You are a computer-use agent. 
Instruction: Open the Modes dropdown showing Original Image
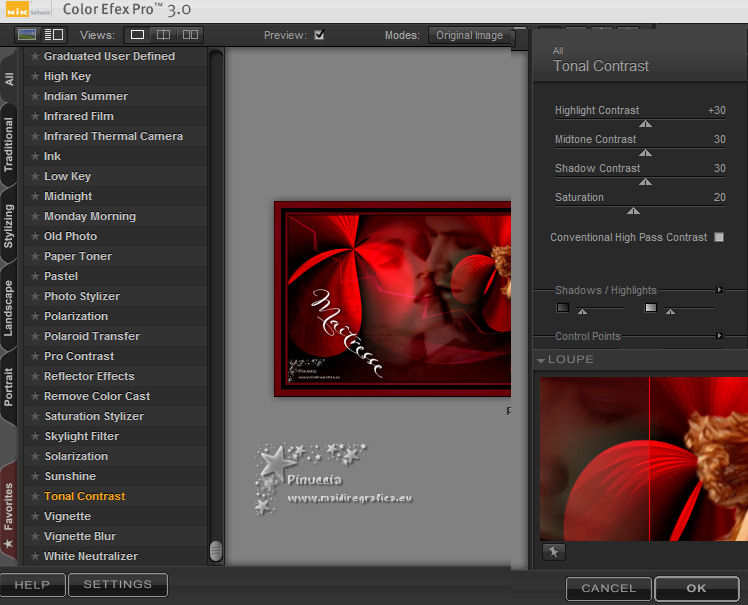click(470, 35)
